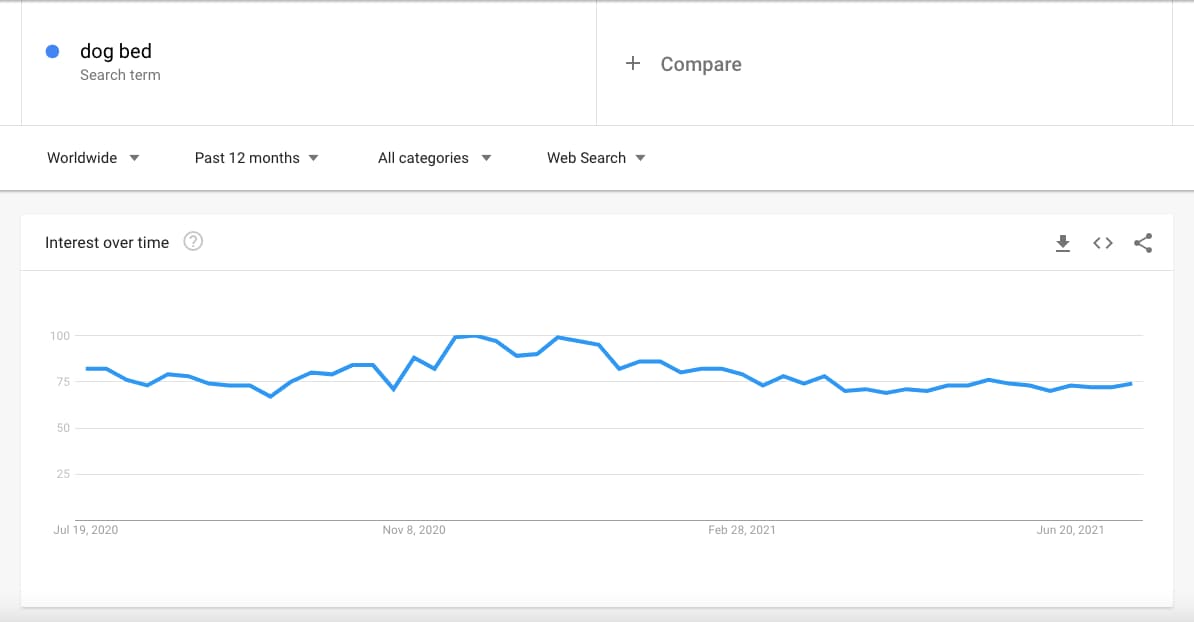Click the plus icon next to Compare
The width and height of the screenshot is (1194, 622).
tap(632, 64)
